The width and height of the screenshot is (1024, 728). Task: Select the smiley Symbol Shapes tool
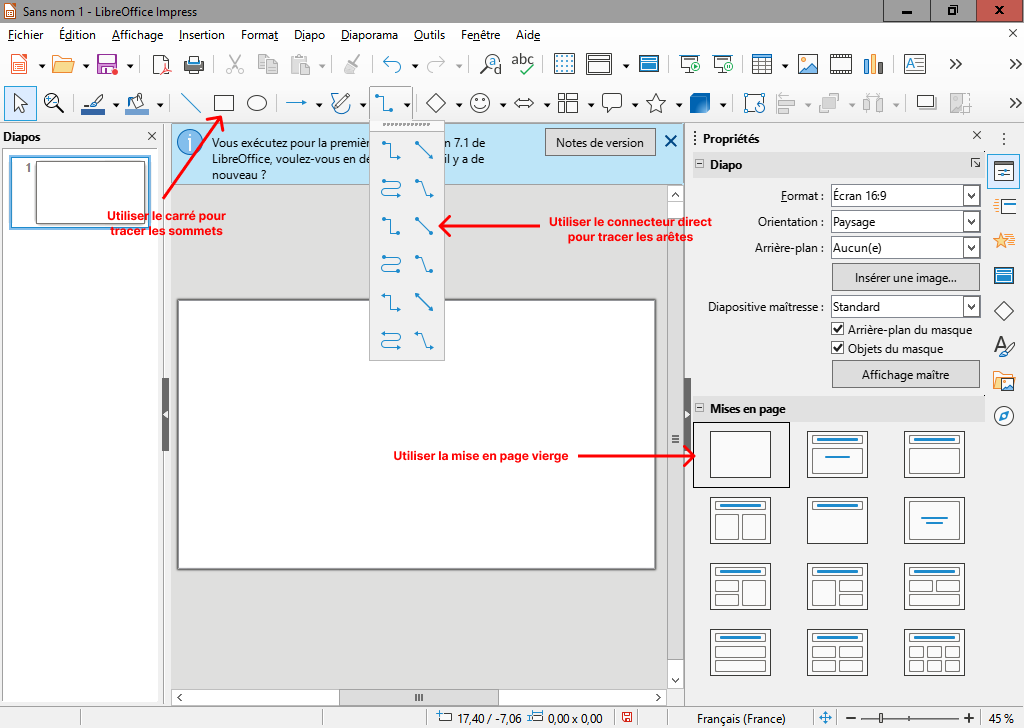pos(480,103)
